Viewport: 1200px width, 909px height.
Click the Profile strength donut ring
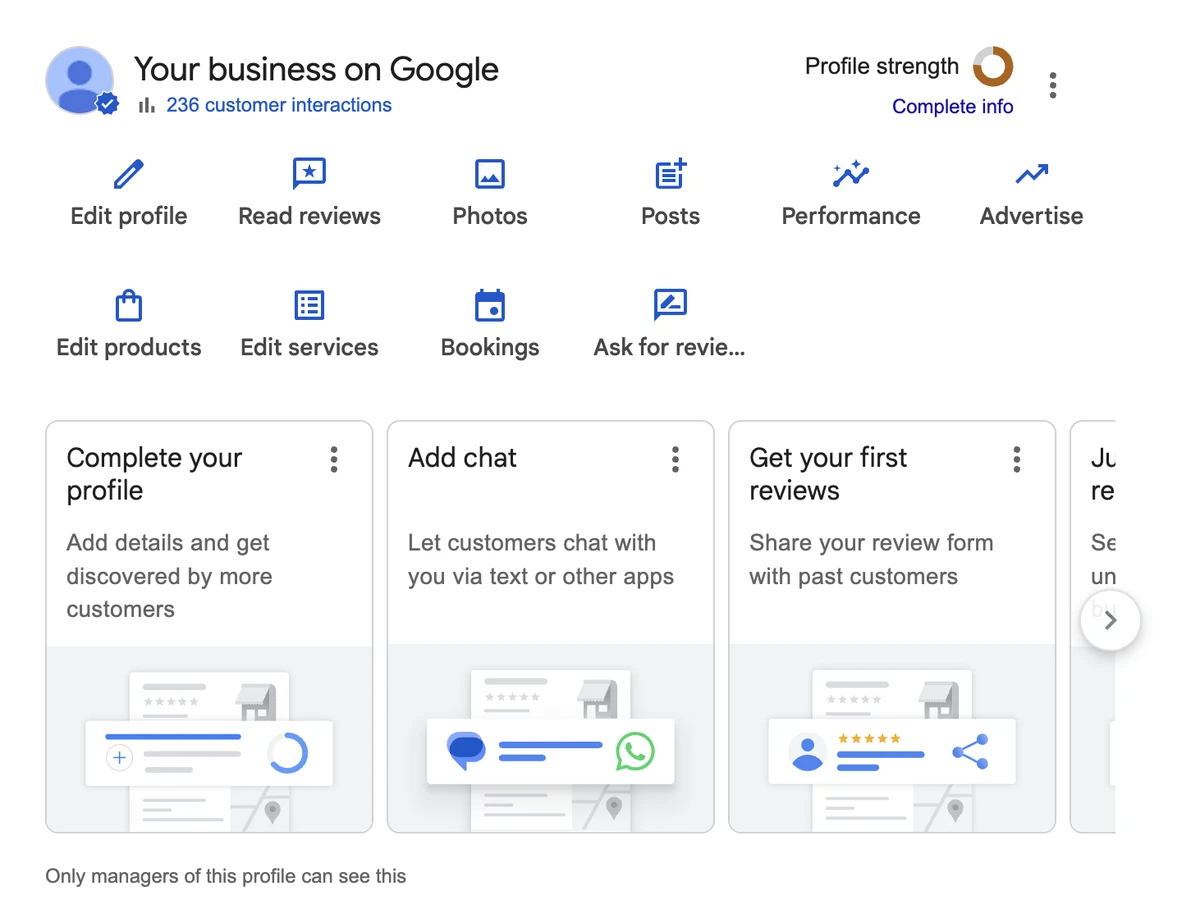[993, 67]
